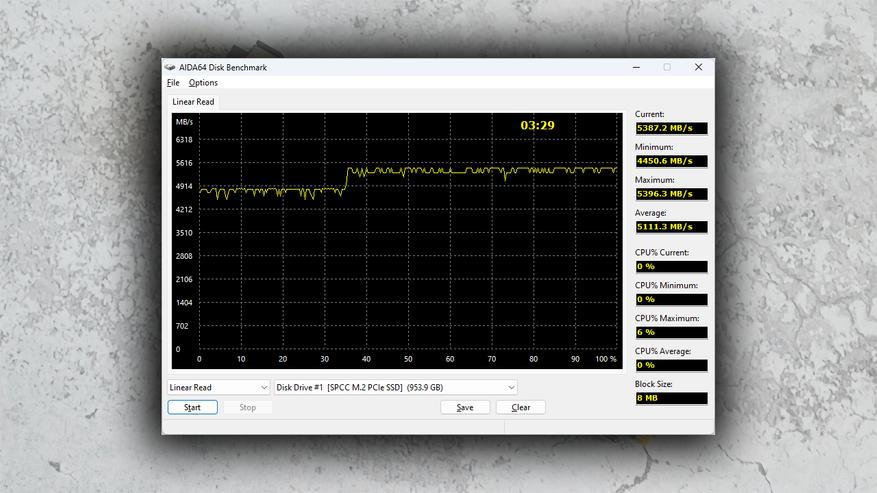
Task: Close the AIDA64 Disk Benchmark window
Action: point(699,67)
